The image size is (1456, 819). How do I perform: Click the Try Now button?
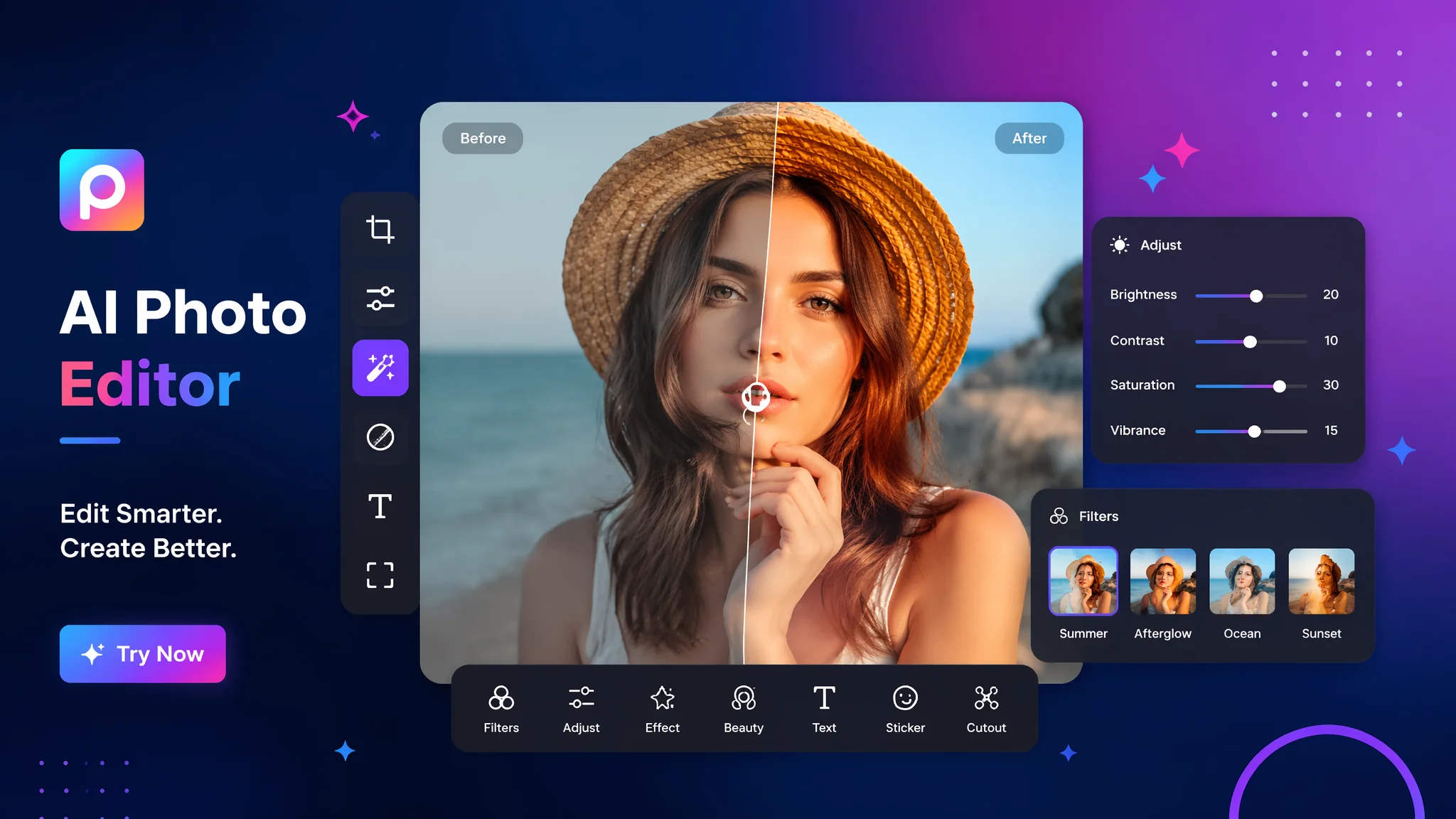[x=143, y=653]
